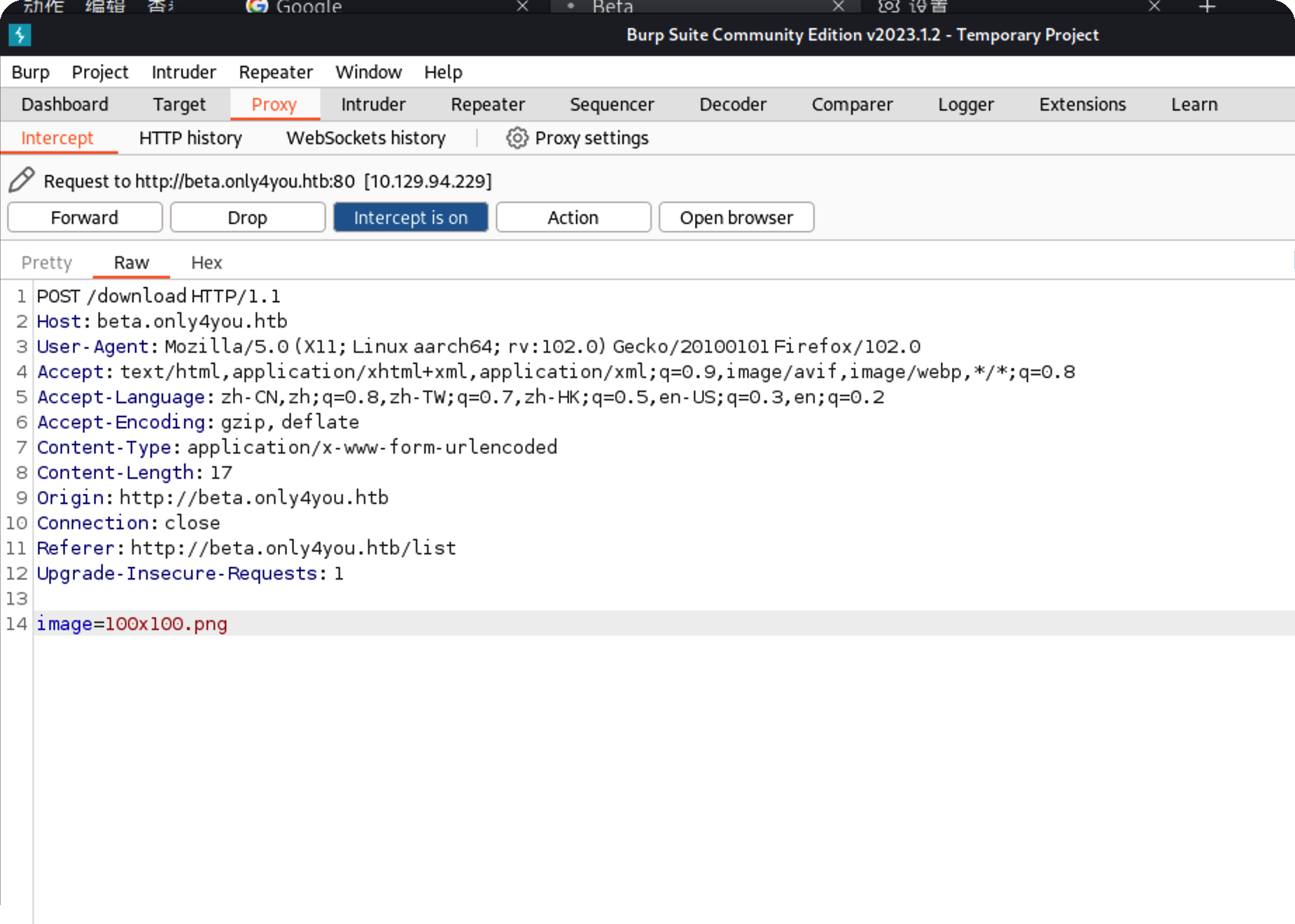Image resolution: width=1295 pixels, height=924 pixels.
Task: Click the User-Agent header line
Action: pos(479,346)
